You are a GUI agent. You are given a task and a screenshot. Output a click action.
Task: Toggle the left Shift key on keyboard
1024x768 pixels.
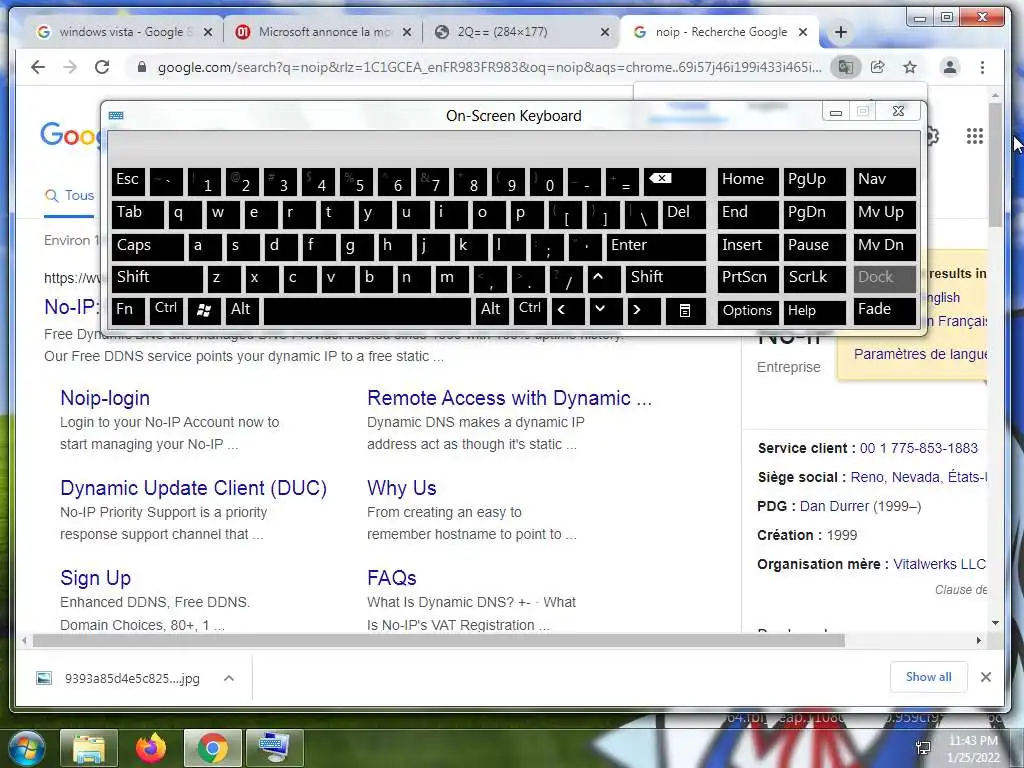pyautogui.click(x=157, y=279)
